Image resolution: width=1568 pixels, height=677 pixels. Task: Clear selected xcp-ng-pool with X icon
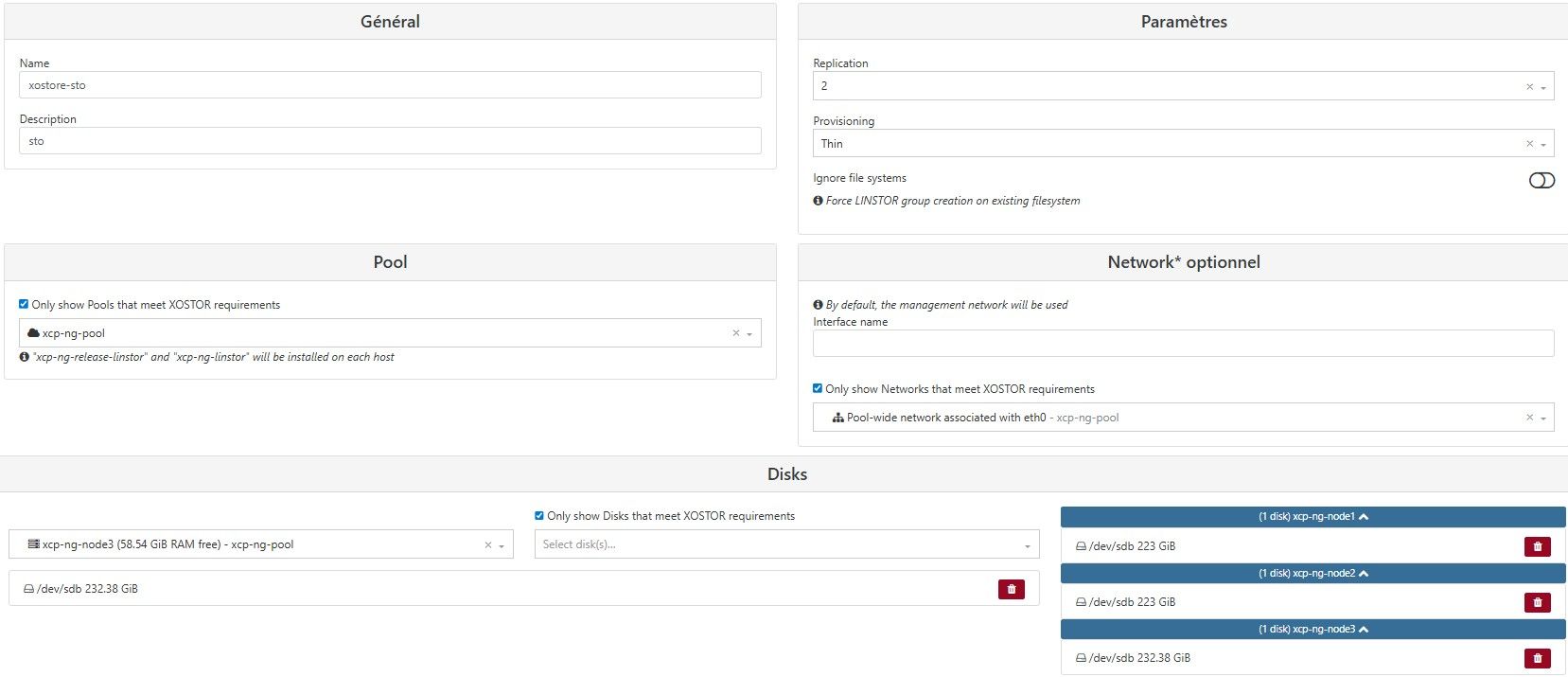(x=735, y=333)
